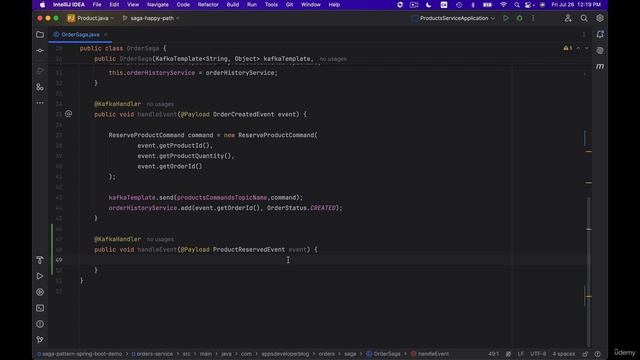Screen dimensions: 640x360
Task: Open the Git tool window
Action: coord(40,340)
